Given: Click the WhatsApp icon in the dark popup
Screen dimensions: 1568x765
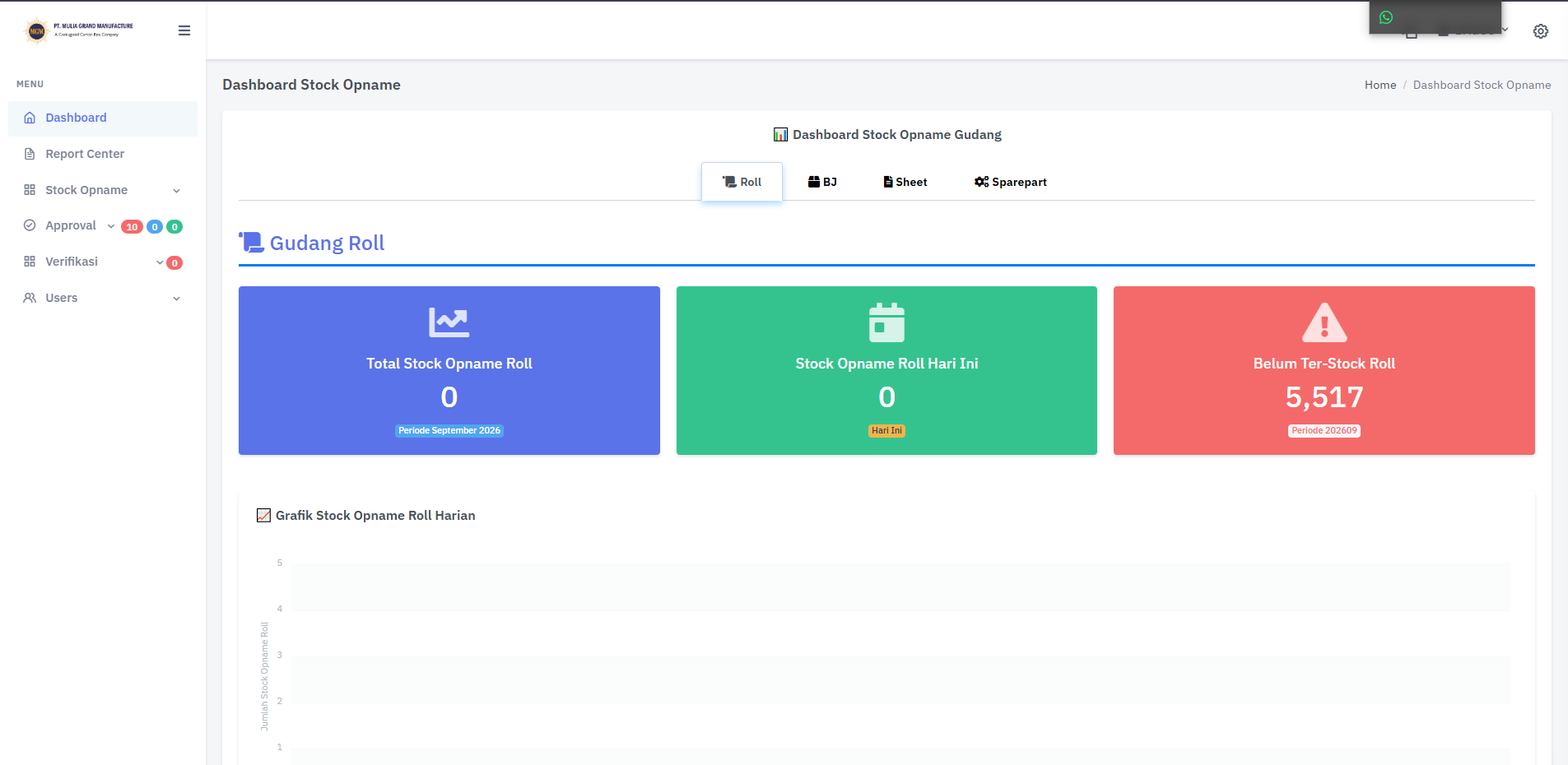Looking at the screenshot, I should [x=1386, y=17].
